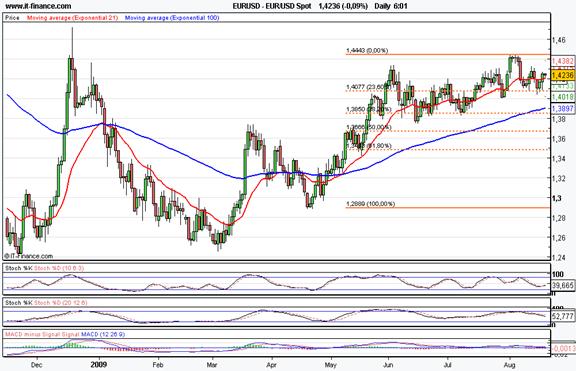Select the 1,4077 (23,60%) Fibonacci label
This screenshot has width=576, height=371.
point(367,87)
